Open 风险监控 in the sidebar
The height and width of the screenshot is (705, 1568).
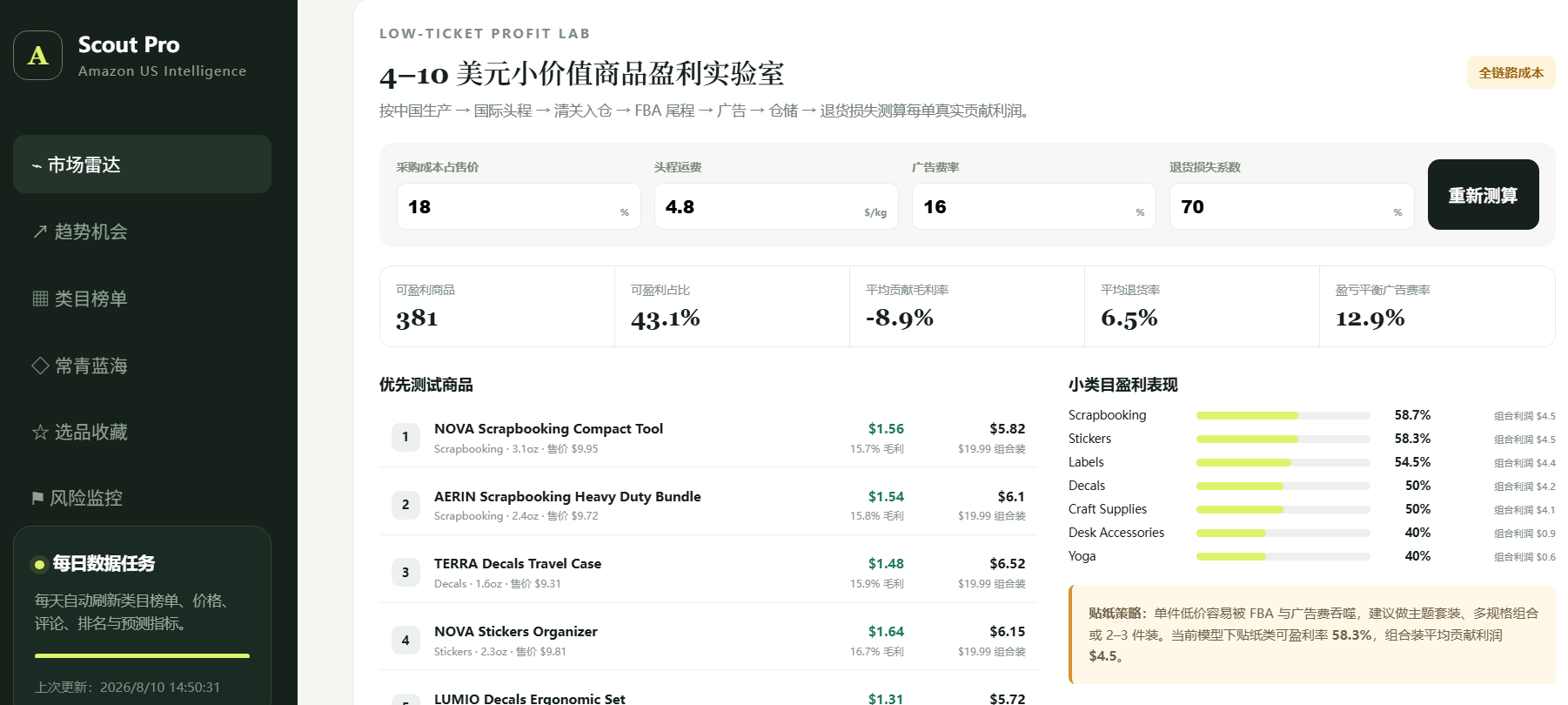142,498
